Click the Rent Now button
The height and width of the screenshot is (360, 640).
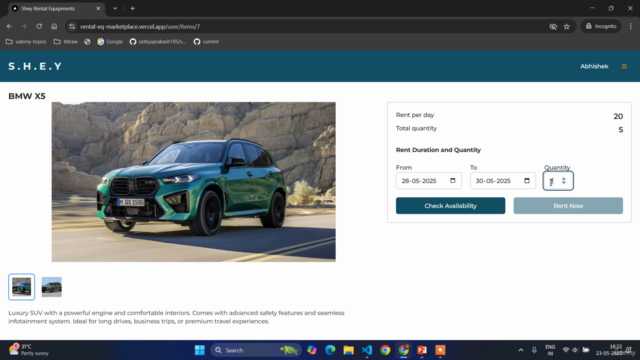pos(568,206)
